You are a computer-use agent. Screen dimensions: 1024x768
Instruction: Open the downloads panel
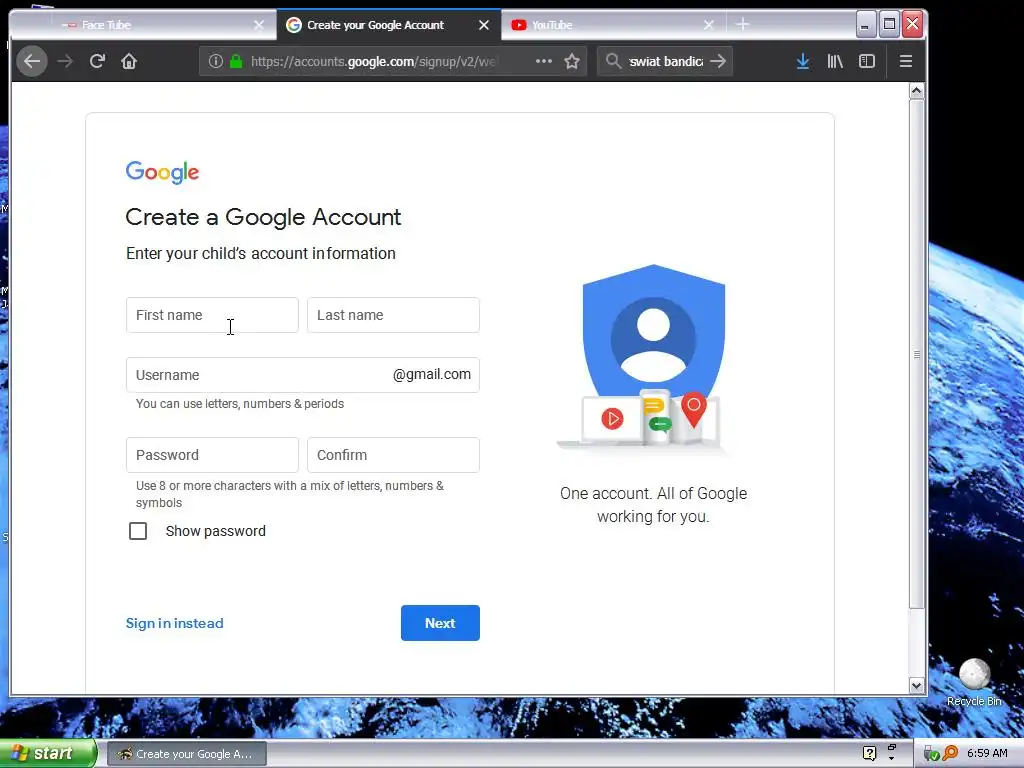(803, 61)
